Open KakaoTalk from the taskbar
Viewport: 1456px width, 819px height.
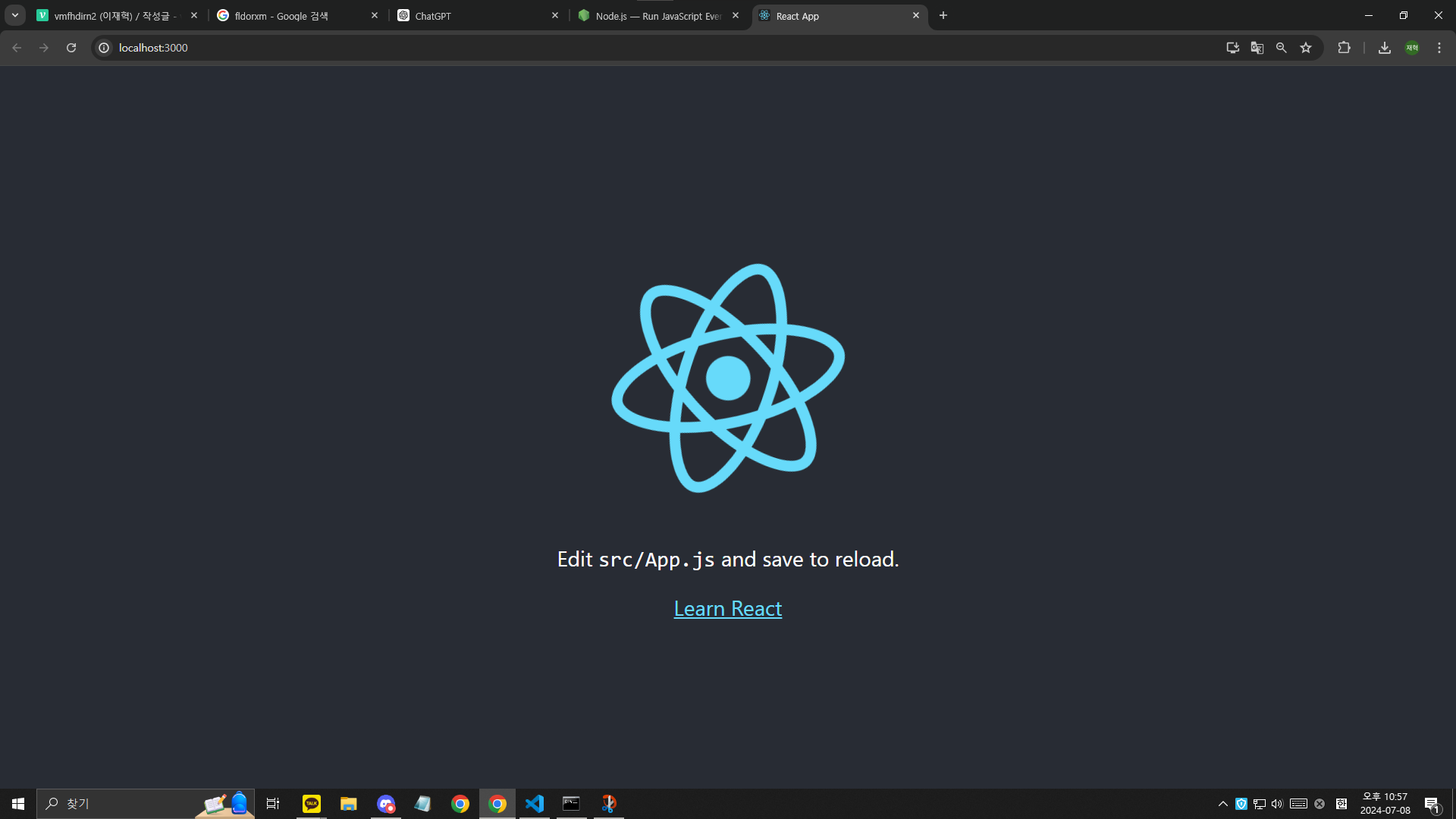pyautogui.click(x=311, y=803)
